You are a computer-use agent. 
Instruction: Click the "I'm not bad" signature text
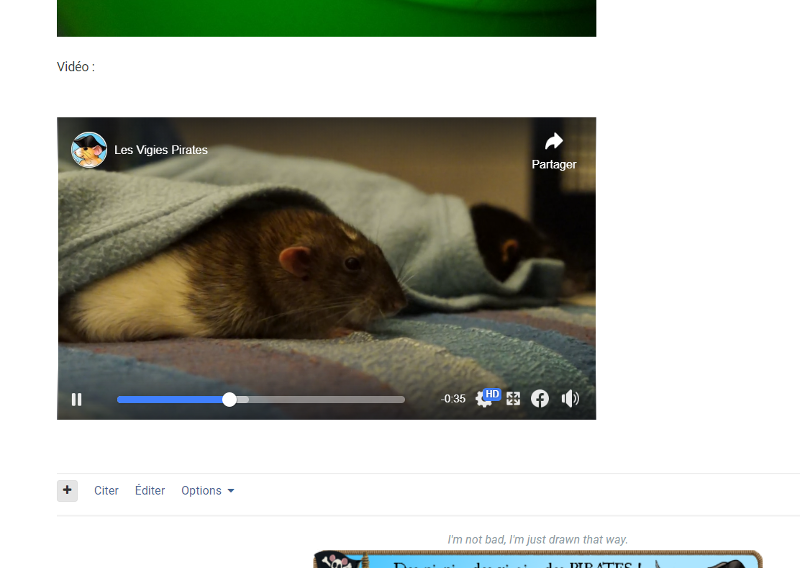(x=537, y=540)
